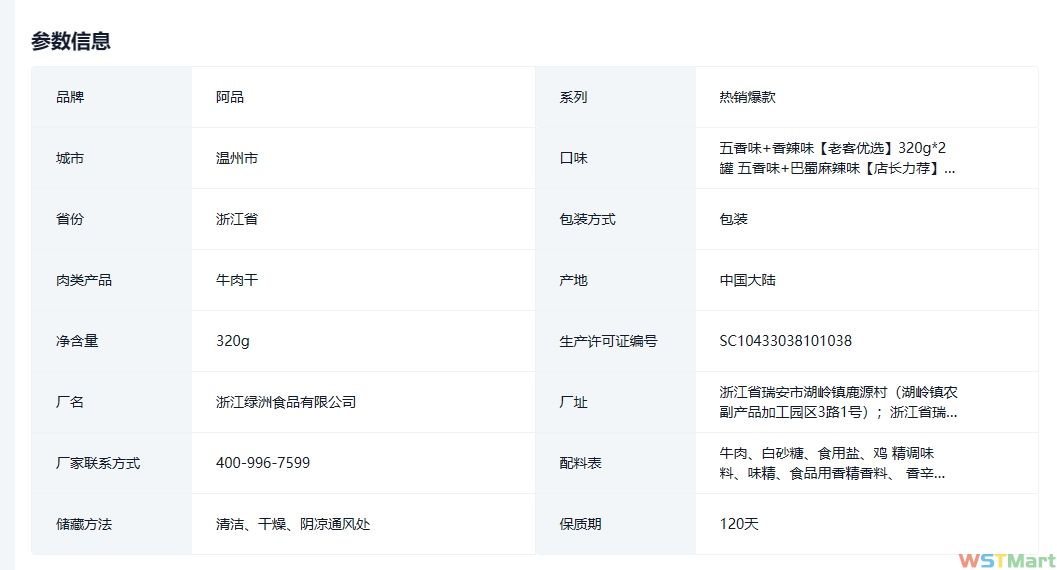Click the city value 温州市
Image resolution: width=1057 pixels, height=570 pixels.
pyautogui.click(x=237, y=158)
